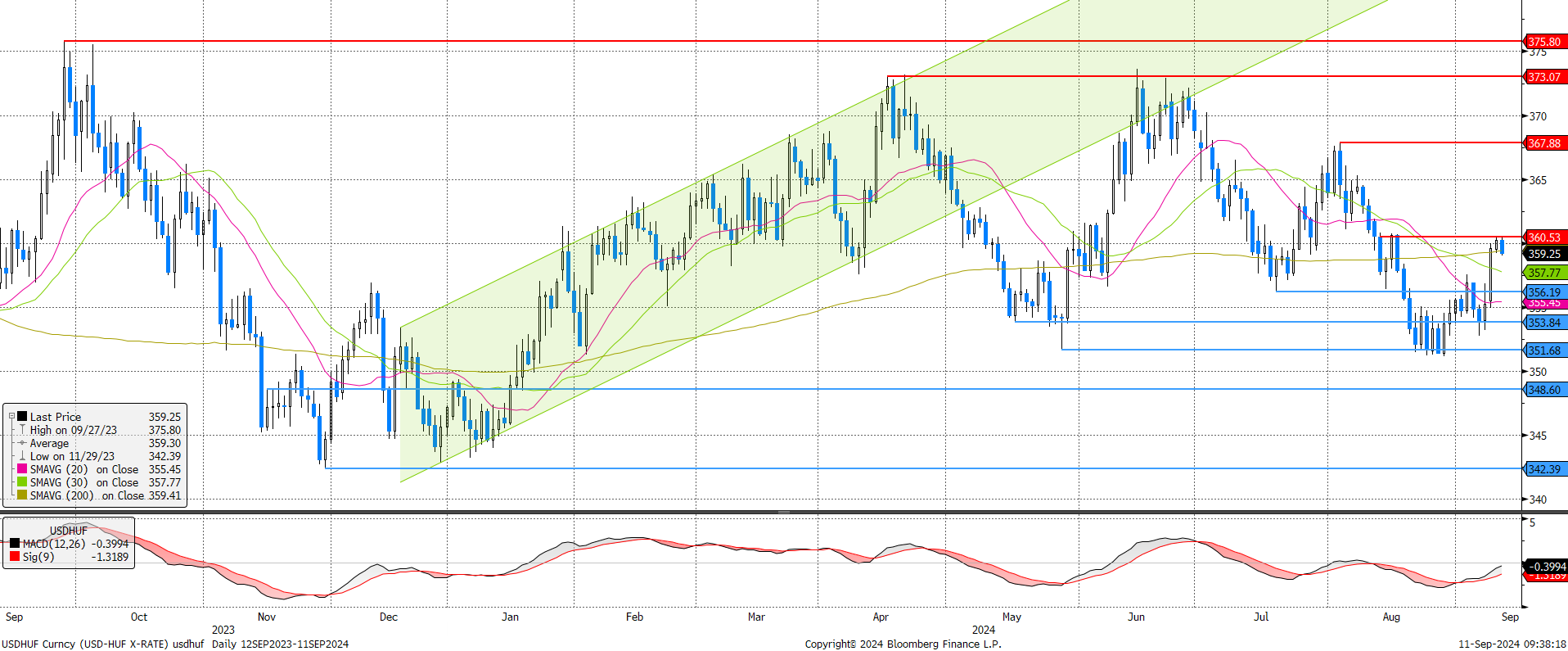Click the High on 09/27/23 marker icon
This screenshot has width=1568, height=651.
[22, 429]
